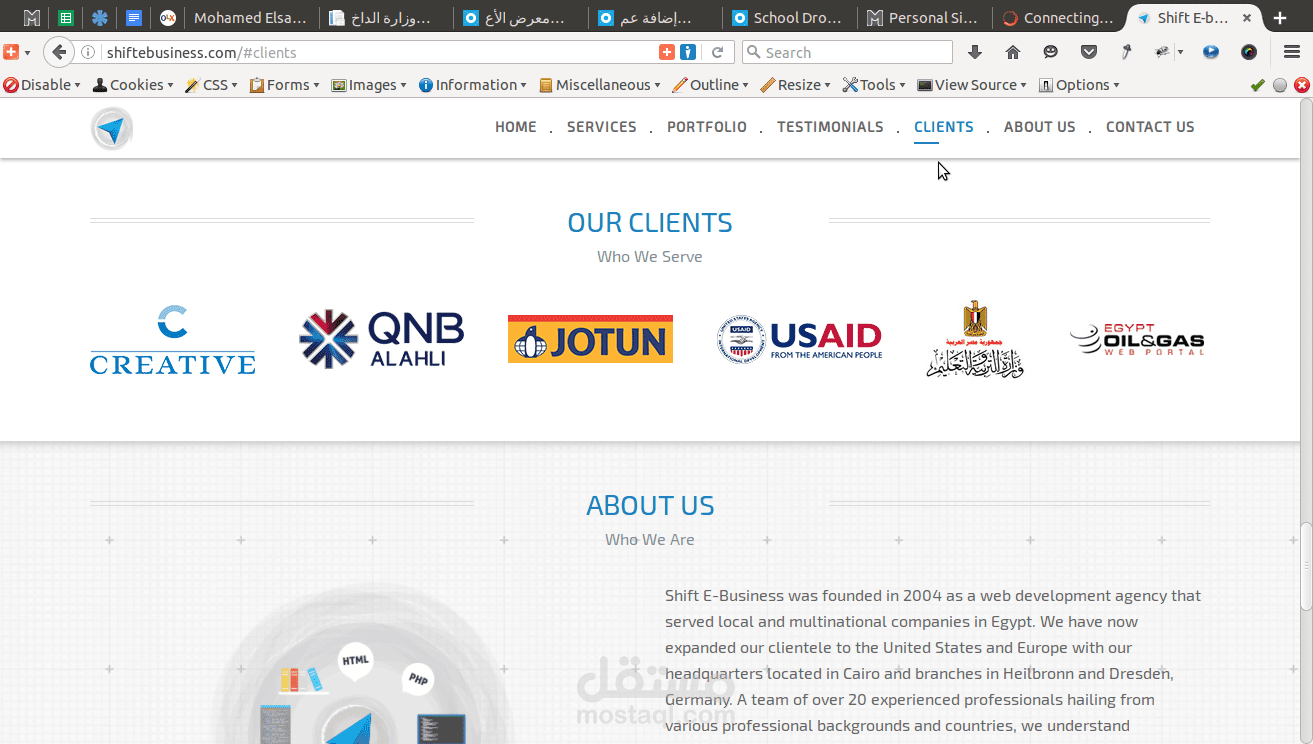Go to SERVICES in site navigation

602,127
